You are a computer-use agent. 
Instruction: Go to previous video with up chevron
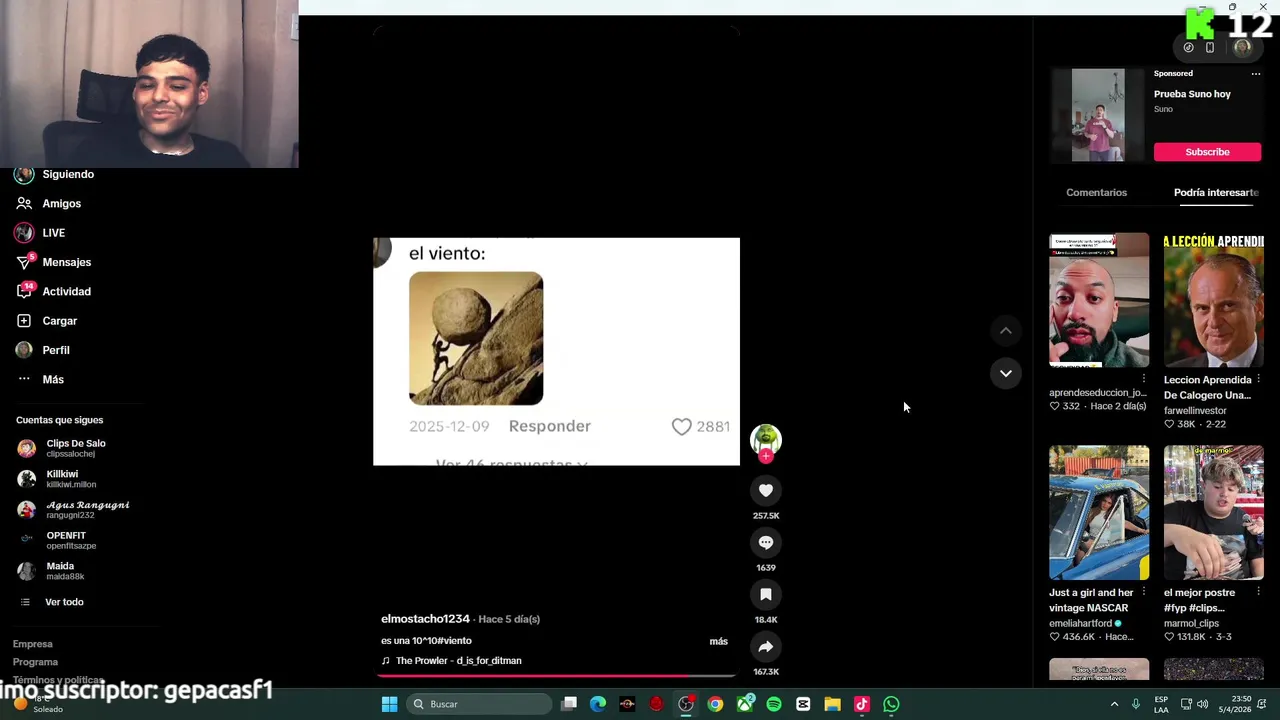point(1006,331)
